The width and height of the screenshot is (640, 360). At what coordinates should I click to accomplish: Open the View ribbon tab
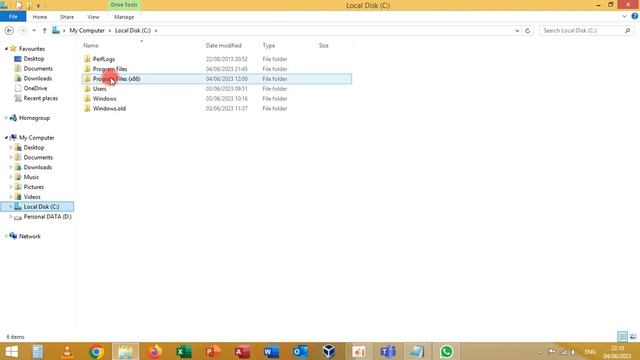93,17
